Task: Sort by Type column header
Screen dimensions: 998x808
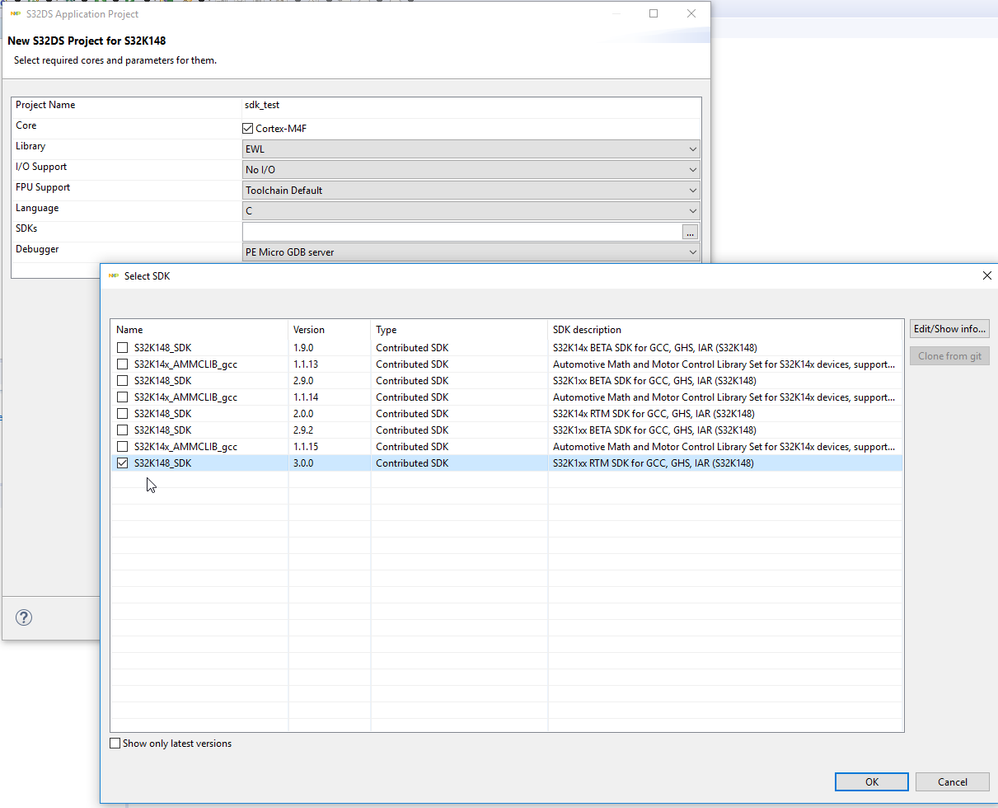Action: click(x=459, y=330)
